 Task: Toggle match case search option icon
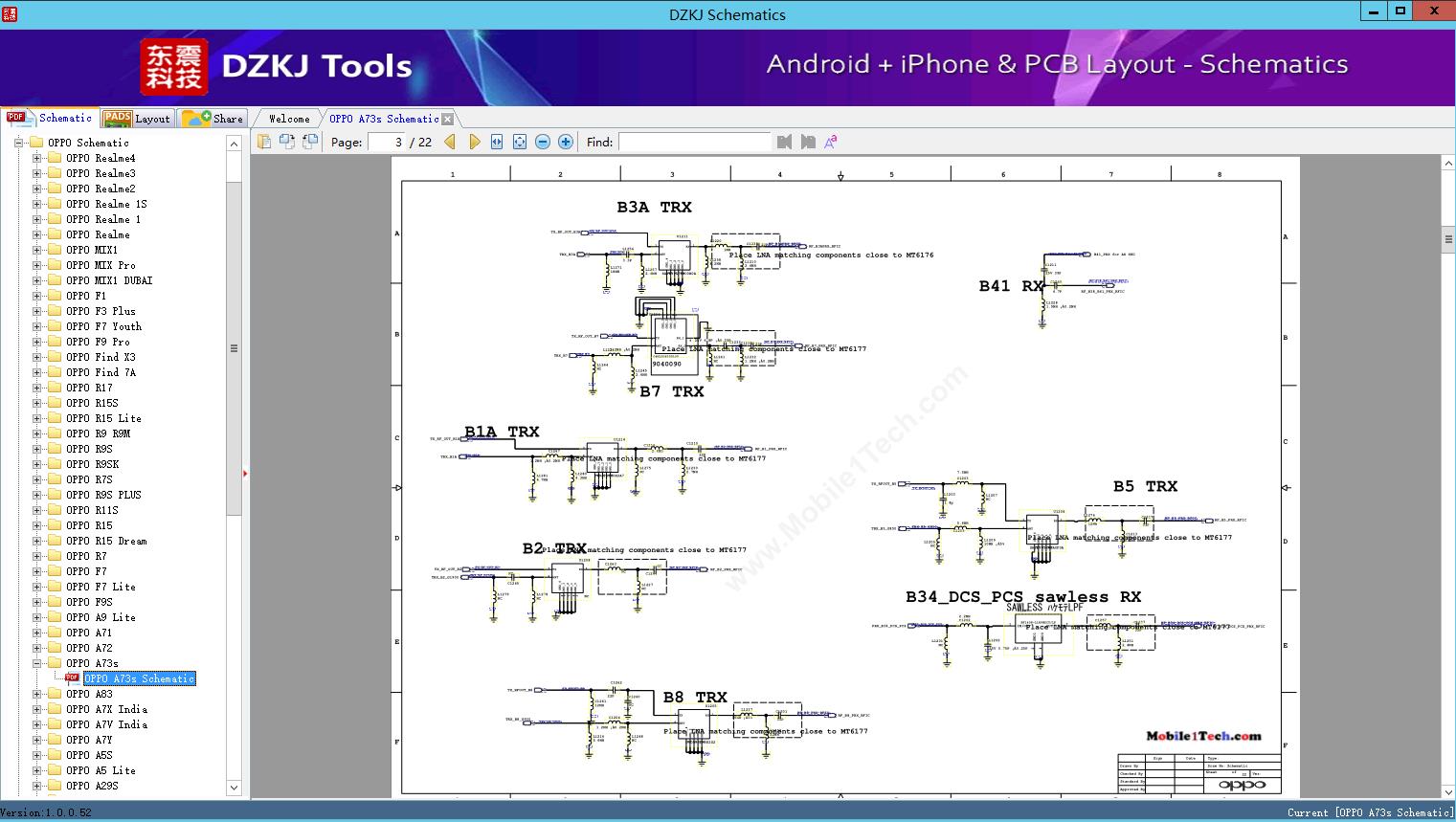click(831, 142)
